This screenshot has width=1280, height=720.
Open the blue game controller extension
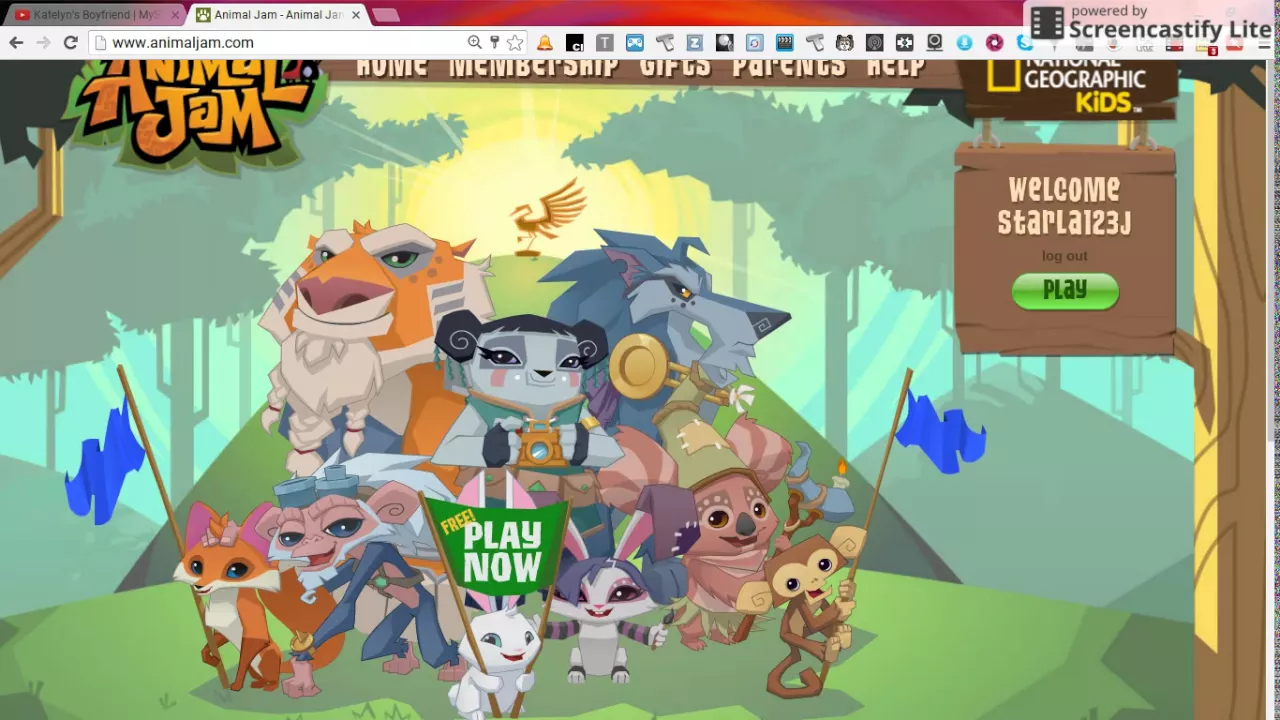click(635, 43)
